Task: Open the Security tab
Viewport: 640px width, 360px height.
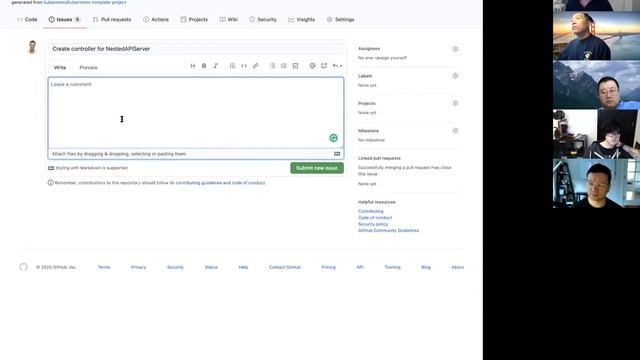Action: [263, 20]
